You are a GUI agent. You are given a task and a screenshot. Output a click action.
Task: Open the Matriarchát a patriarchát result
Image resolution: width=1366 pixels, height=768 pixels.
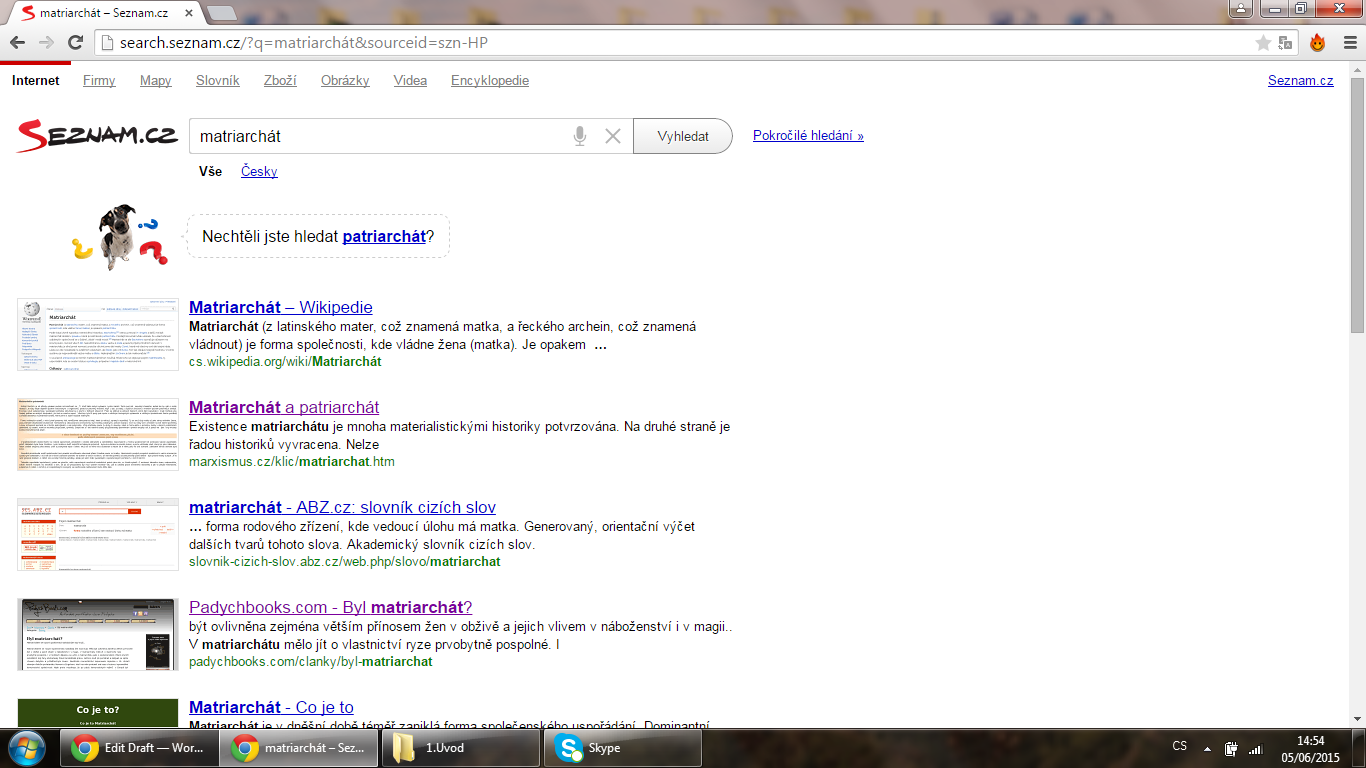pyautogui.click(x=284, y=407)
